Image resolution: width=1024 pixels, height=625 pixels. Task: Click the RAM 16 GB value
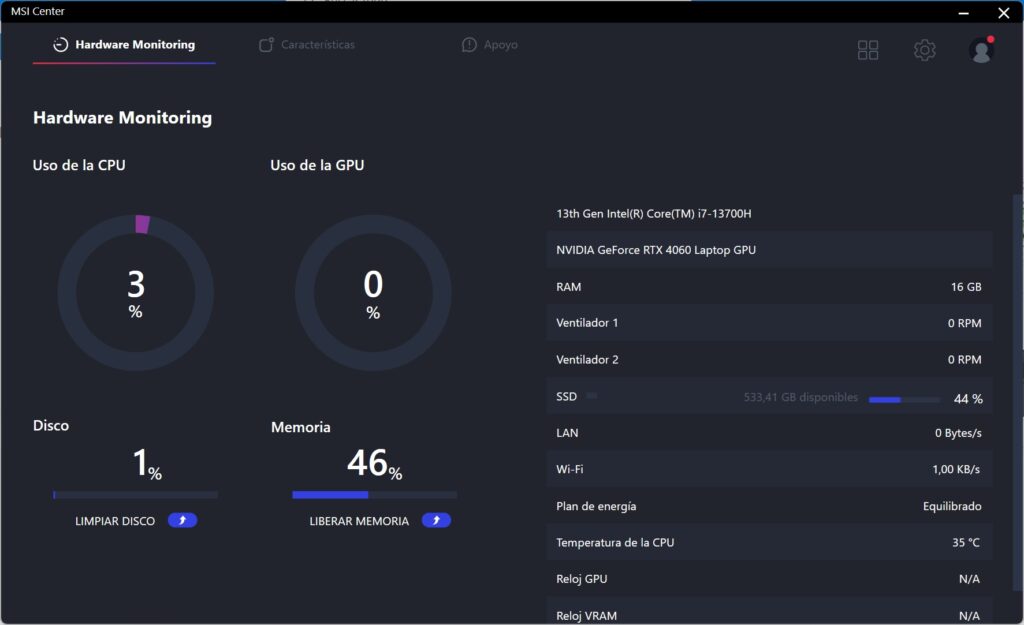coord(966,287)
